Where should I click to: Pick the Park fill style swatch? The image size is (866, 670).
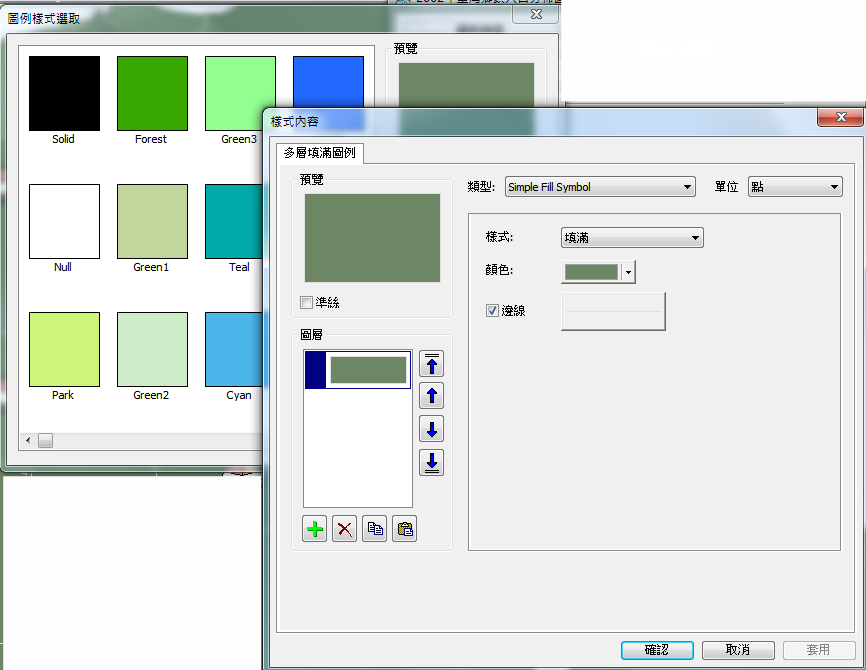coord(64,349)
